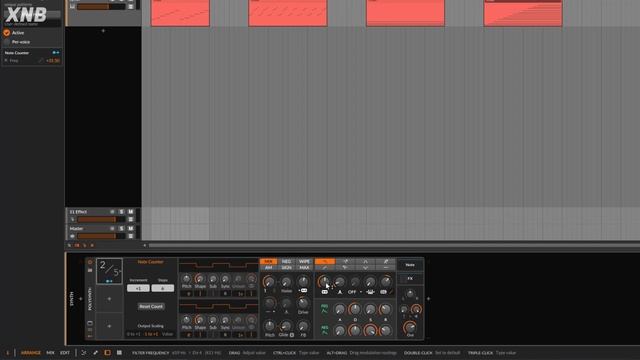Toggle the Per-voice option

[x=7, y=42]
